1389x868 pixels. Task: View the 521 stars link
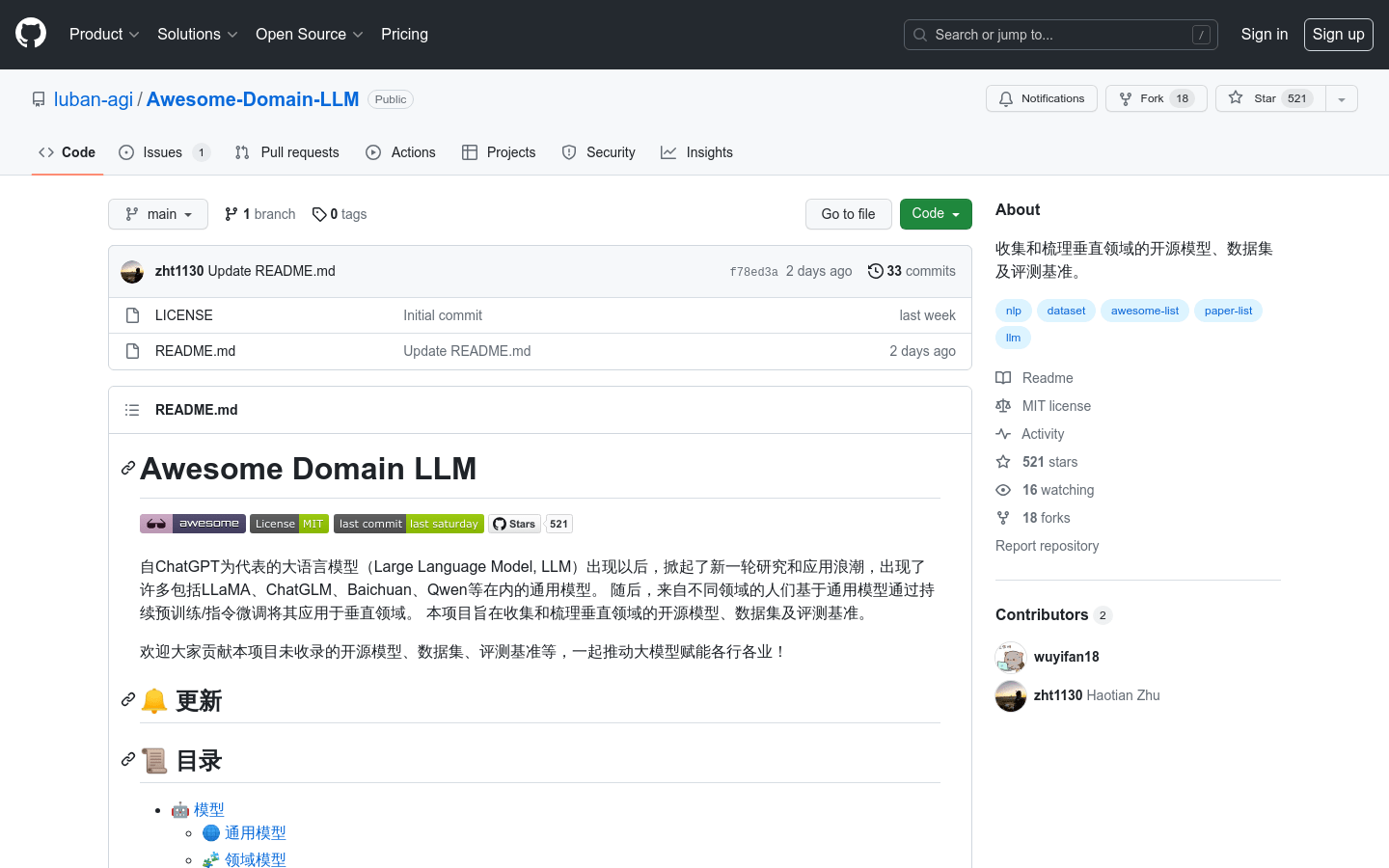[1037, 462]
